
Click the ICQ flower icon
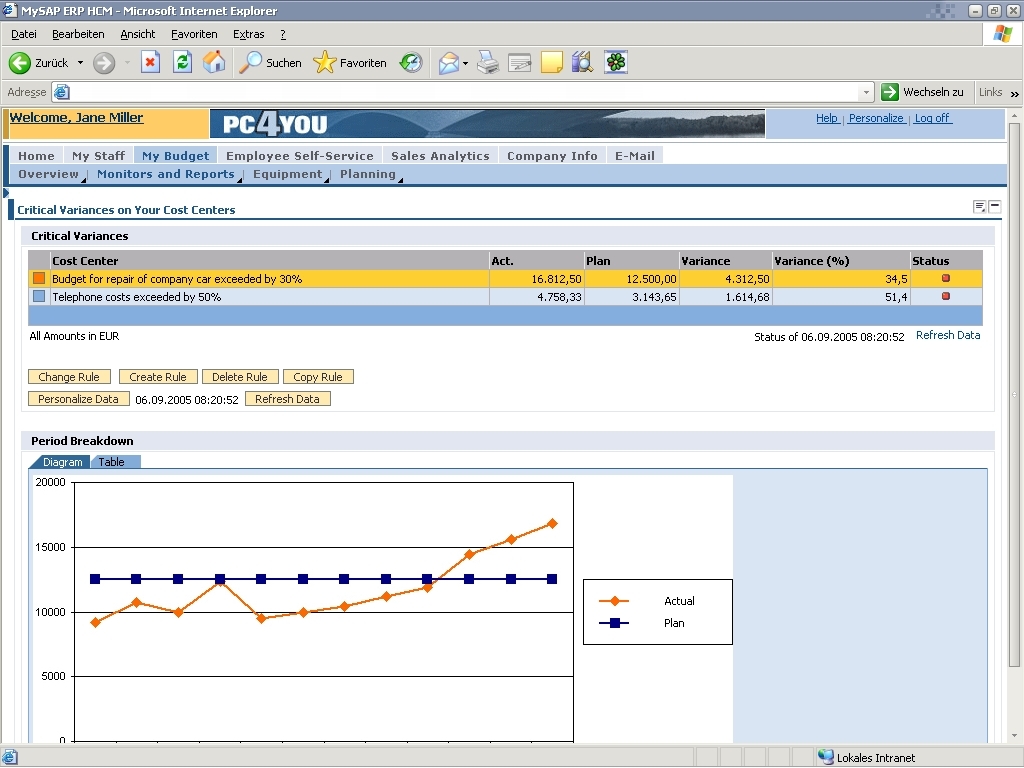click(x=616, y=63)
